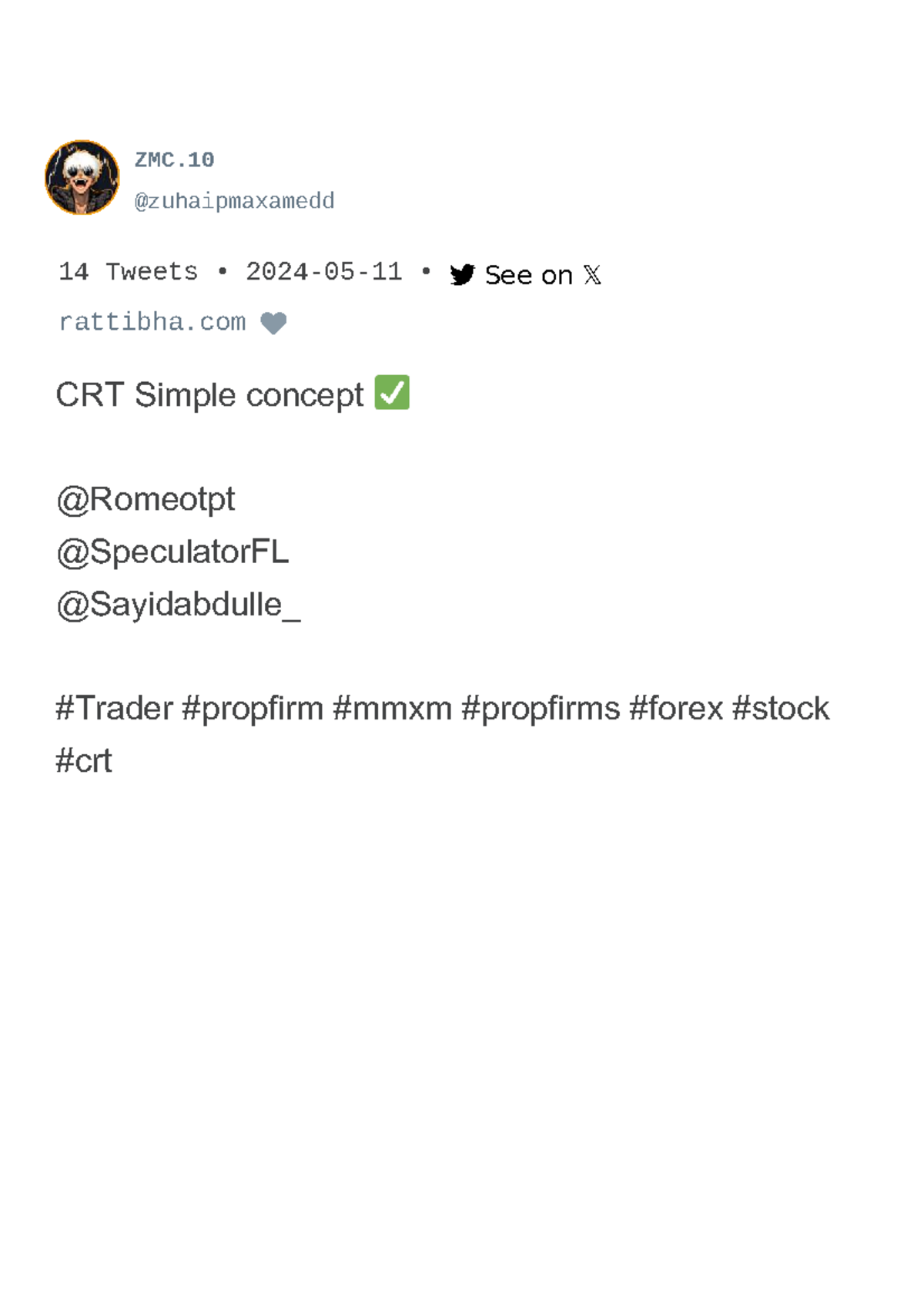Open the @Romeotpt mention
Image resolution: width=924 pixels, height=1308 pixels.
tap(146, 499)
